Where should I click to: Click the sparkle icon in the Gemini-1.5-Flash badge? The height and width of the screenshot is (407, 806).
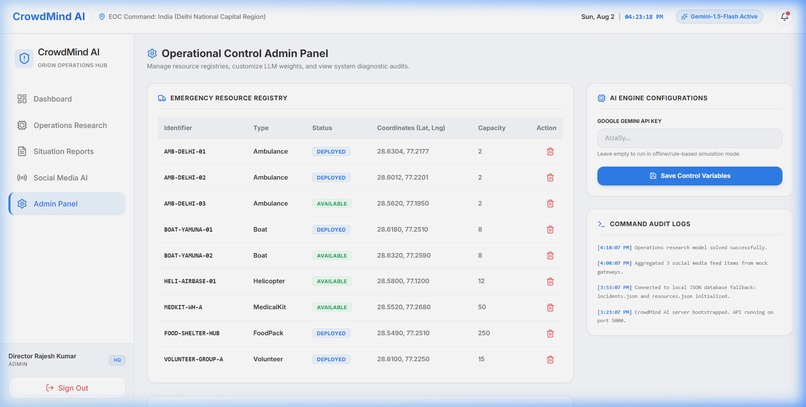tap(684, 17)
